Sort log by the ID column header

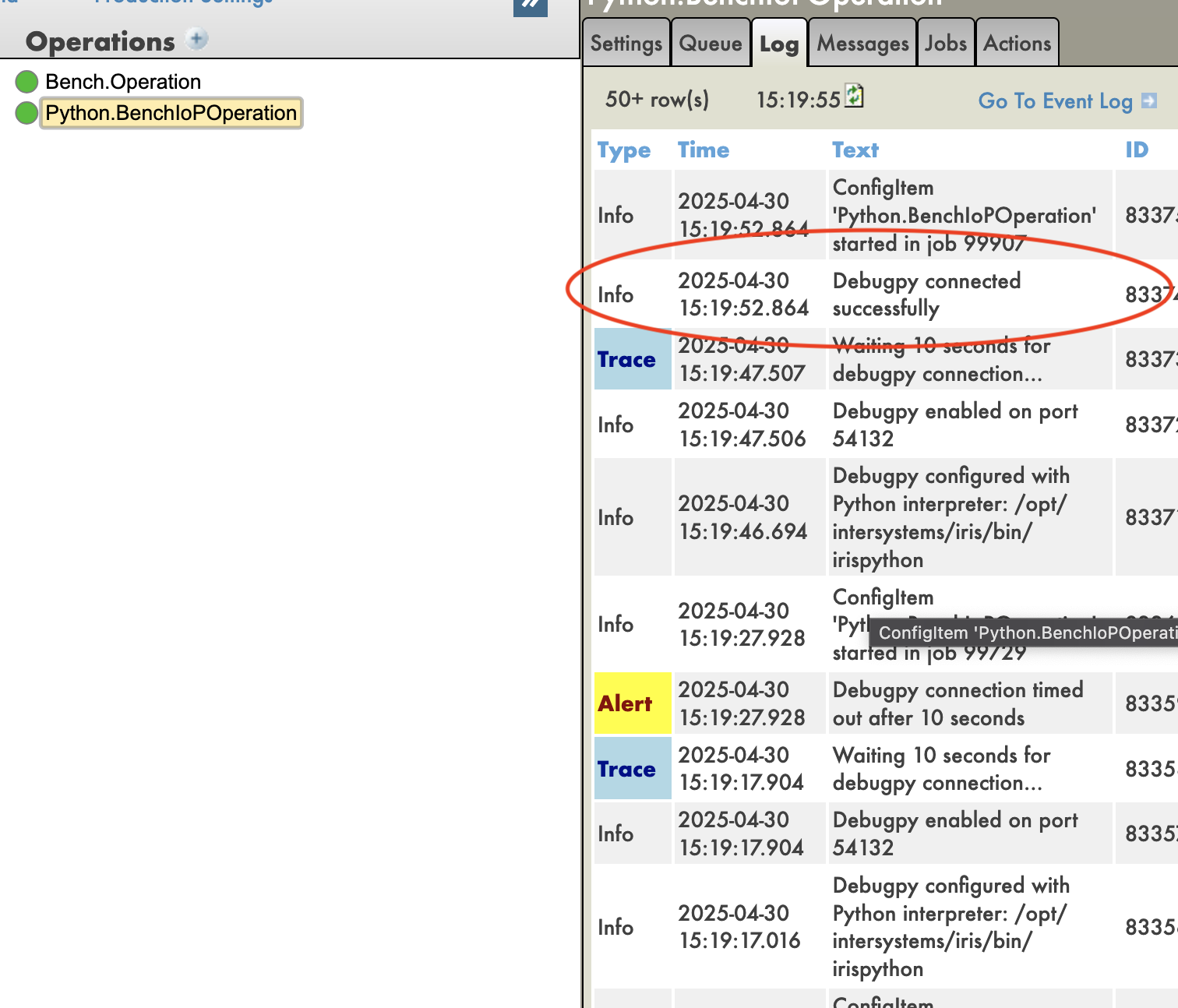click(x=1137, y=150)
